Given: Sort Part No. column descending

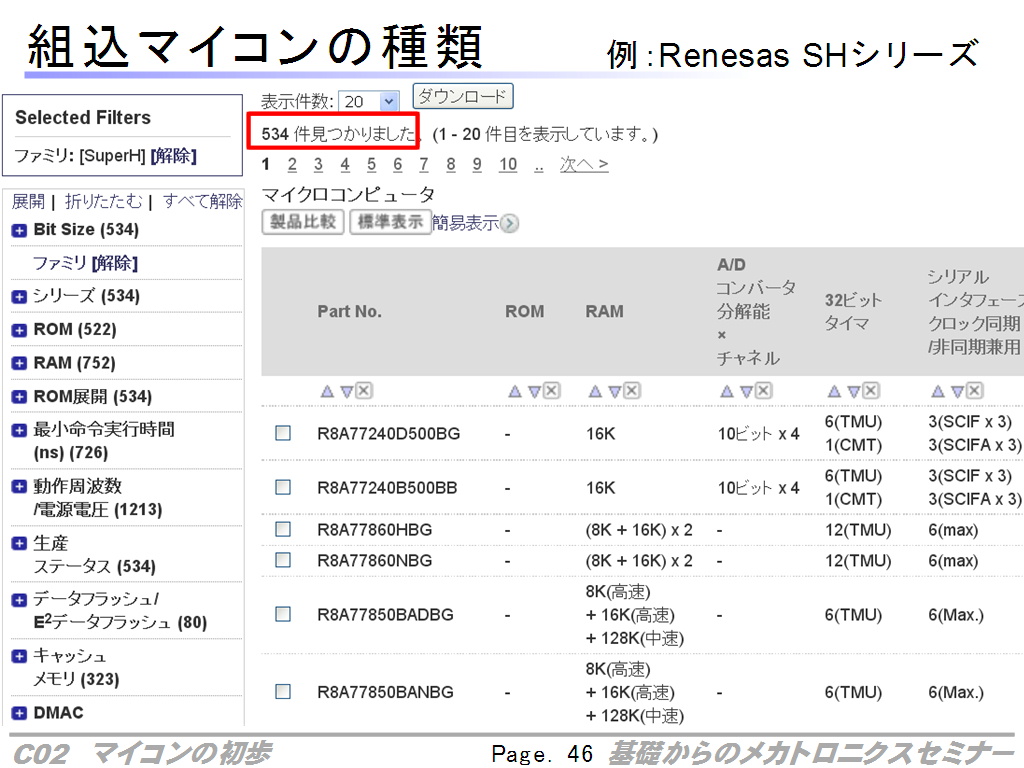Looking at the screenshot, I should 347,392.
